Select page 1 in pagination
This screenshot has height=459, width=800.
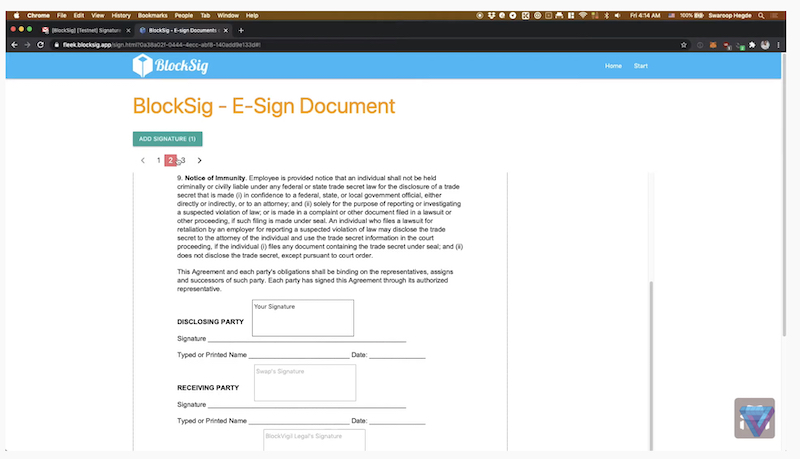tap(159, 160)
